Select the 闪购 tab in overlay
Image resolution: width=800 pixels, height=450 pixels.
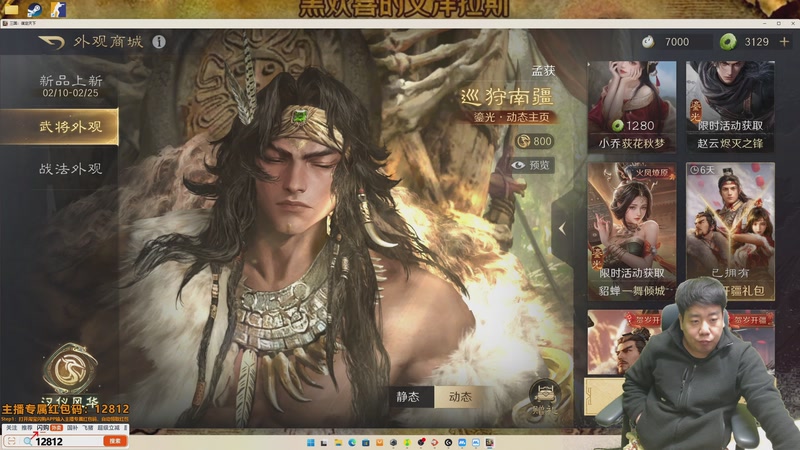[42, 428]
